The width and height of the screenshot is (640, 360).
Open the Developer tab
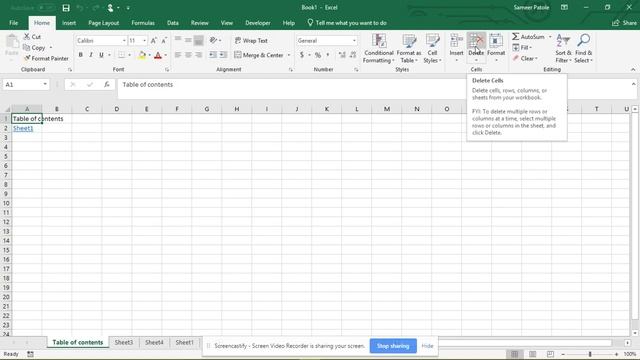[x=258, y=23]
